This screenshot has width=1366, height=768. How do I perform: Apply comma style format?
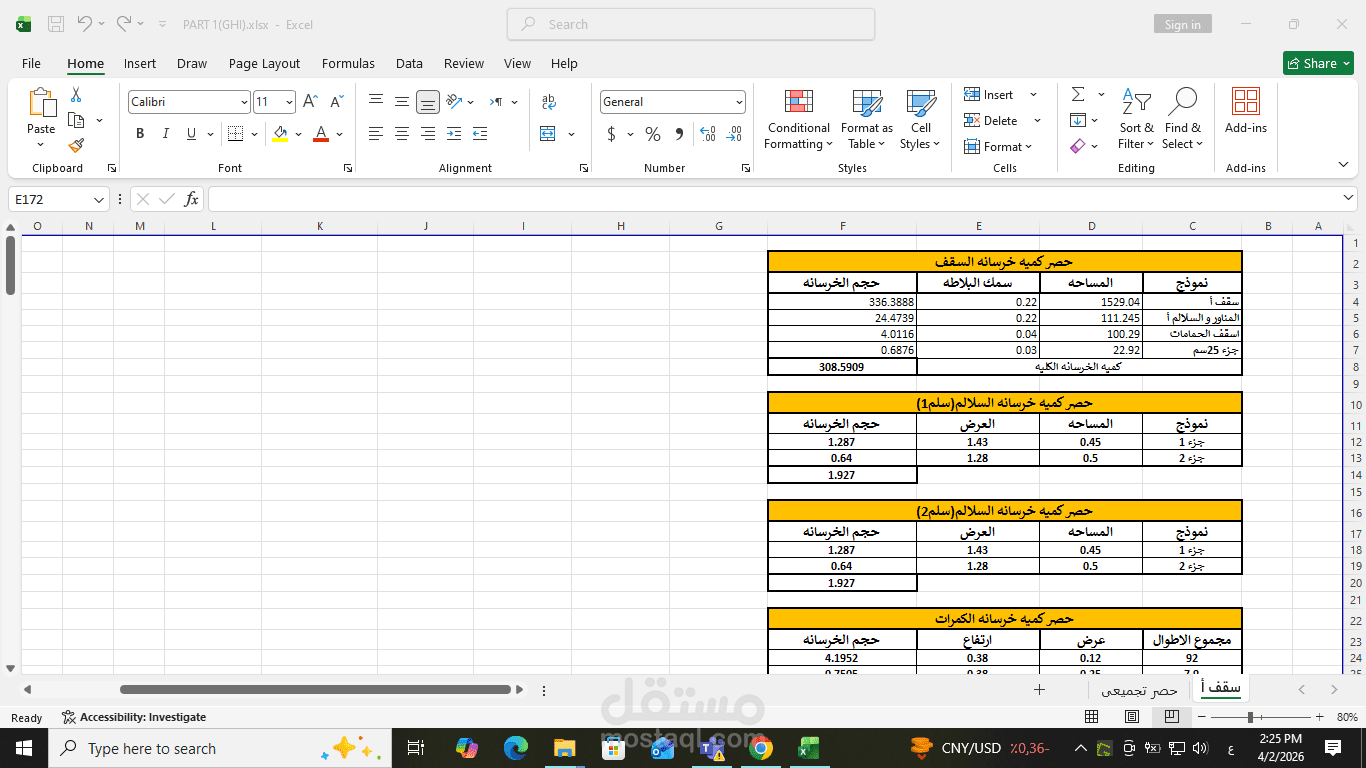[x=679, y=134]
